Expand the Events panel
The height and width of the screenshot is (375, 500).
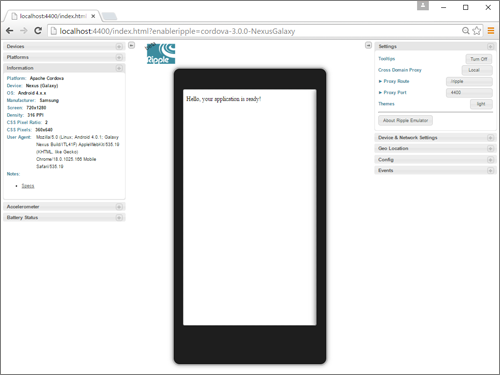pyautogui.click(x=435, y=170)
